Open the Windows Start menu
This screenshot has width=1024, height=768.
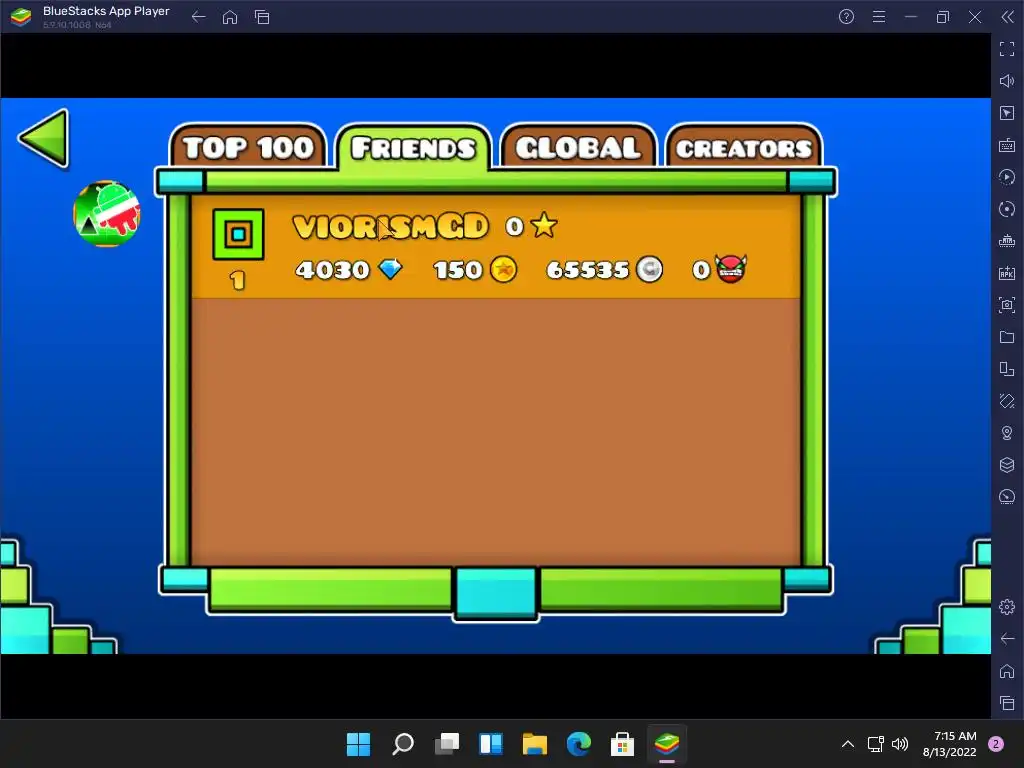pyautogui.click(x=359, y=744)
